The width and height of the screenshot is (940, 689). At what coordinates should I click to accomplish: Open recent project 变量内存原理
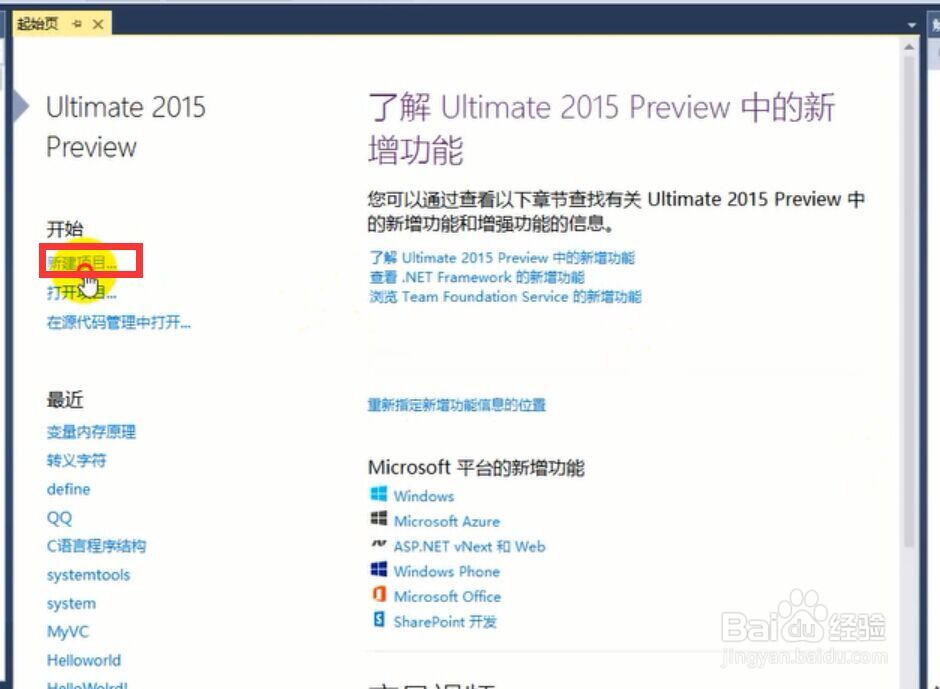click(x=91, y=431)
